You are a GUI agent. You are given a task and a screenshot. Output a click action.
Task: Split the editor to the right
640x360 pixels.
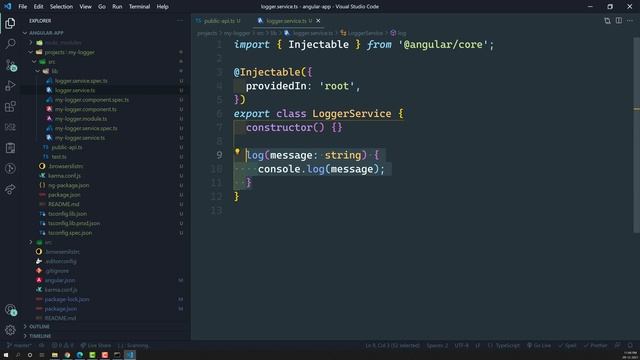619,20
